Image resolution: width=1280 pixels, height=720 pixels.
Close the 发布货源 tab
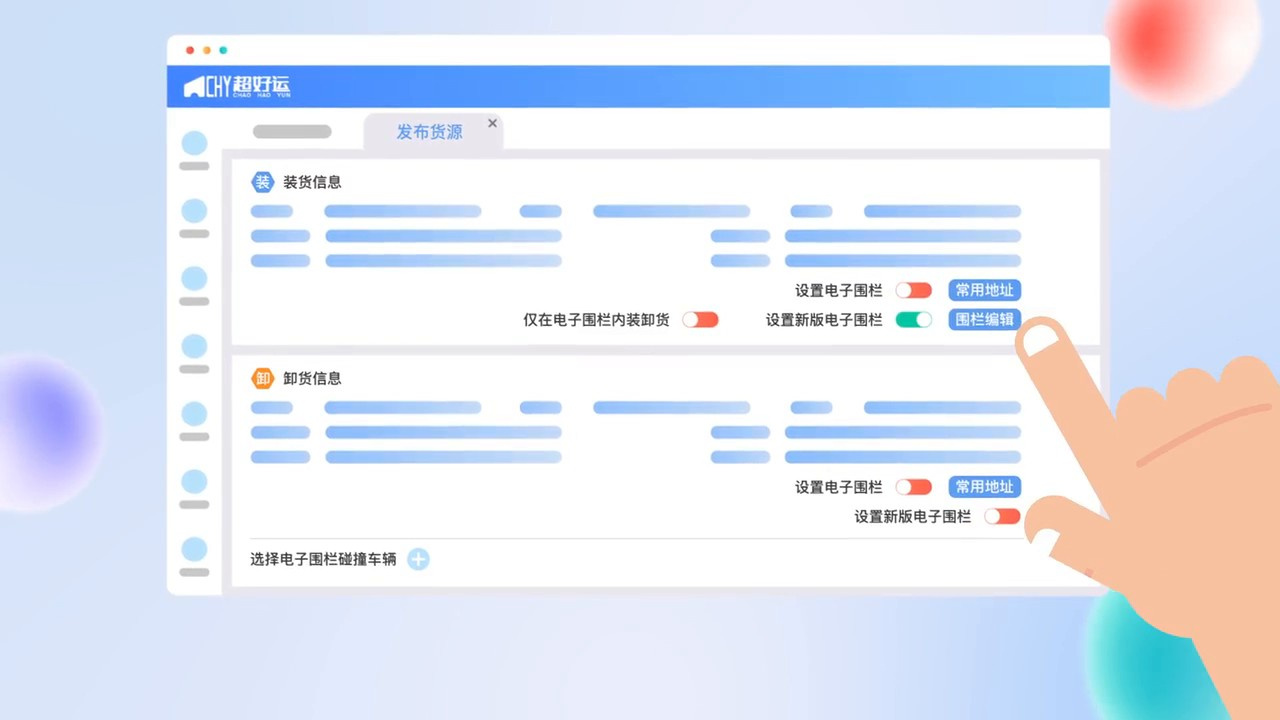click(x=492, y=123)
